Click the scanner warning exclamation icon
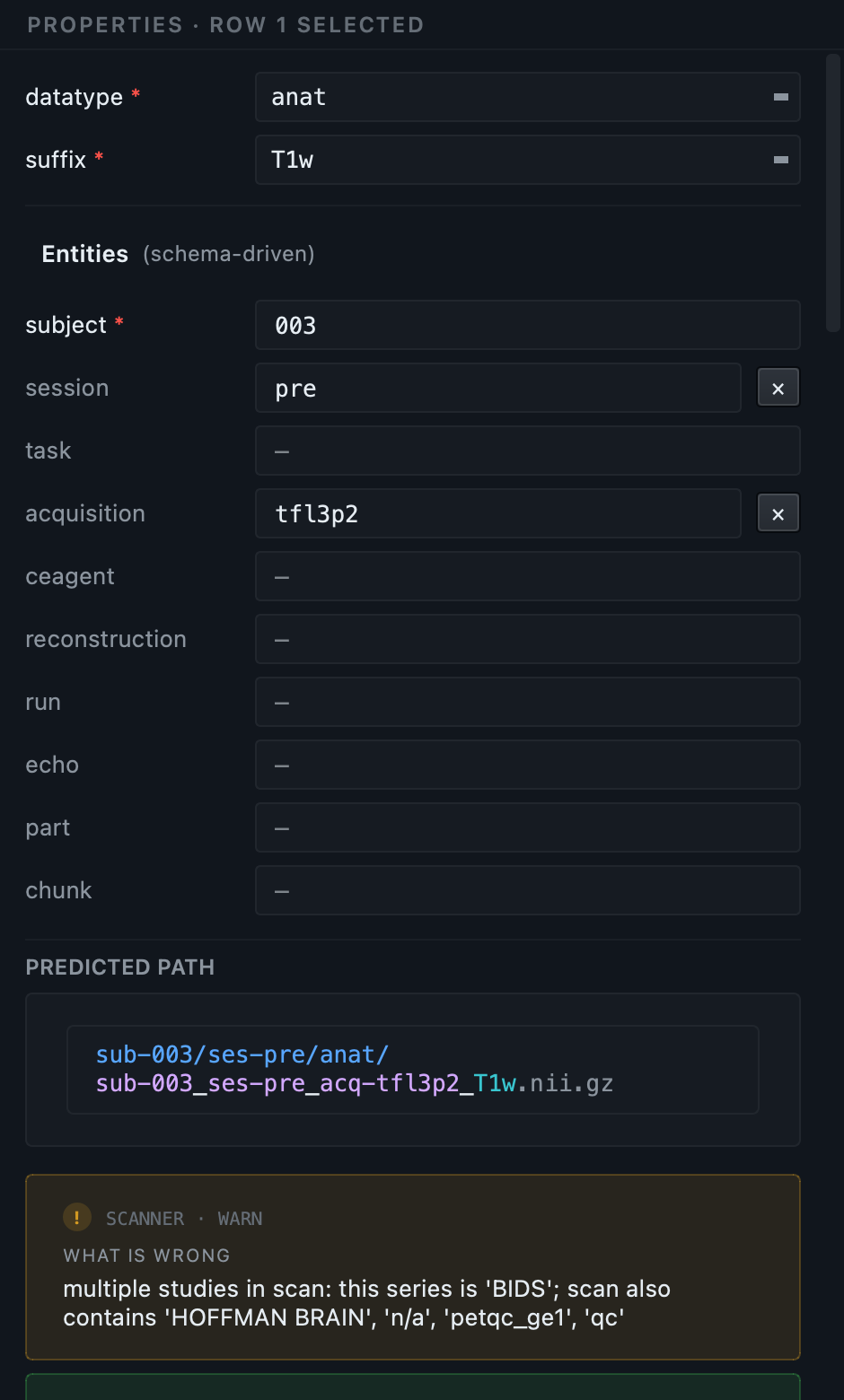Screen dimensions: 844x1400 (77, 1218)
